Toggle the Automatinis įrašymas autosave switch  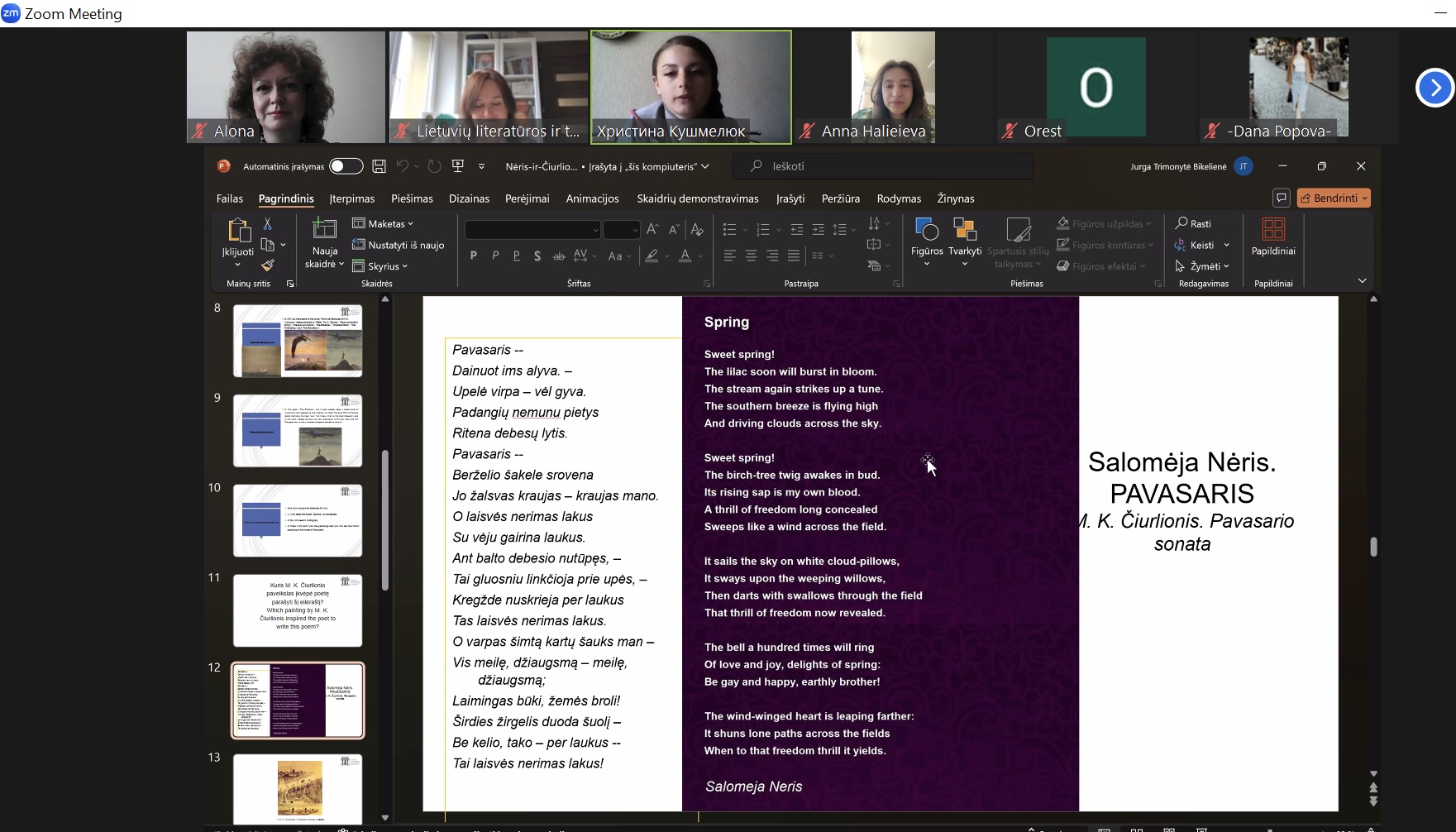pos(346,166)
